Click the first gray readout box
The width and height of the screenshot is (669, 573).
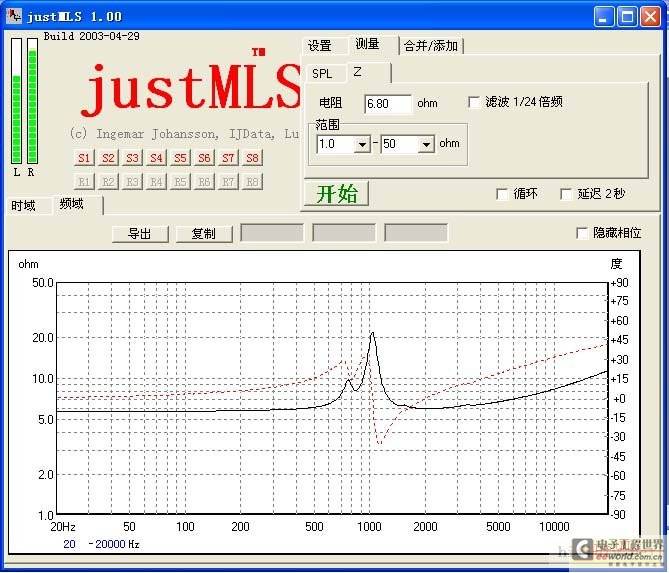coord(272,233)
